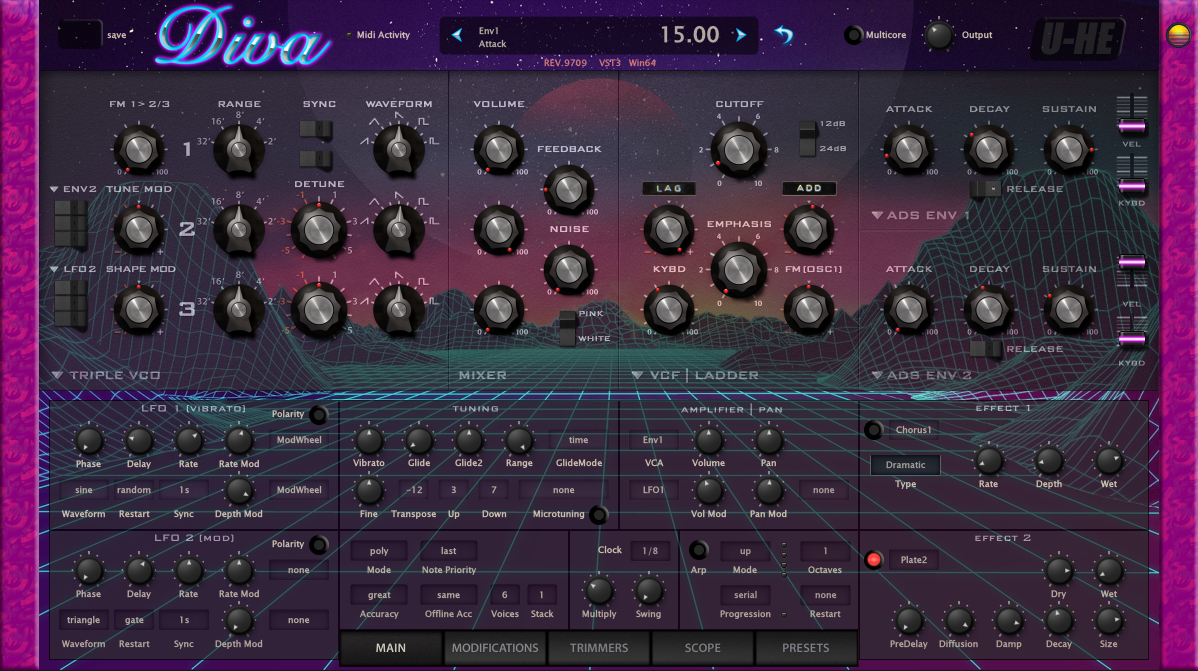Open the Presets tab
Screen dimensions: 1198x671
point(805,647)
